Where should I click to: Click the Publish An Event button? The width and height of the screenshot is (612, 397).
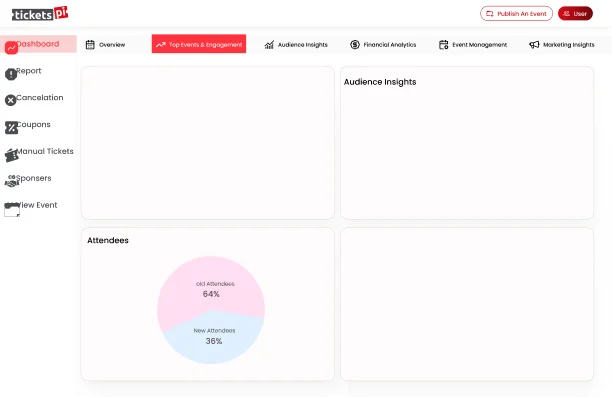(x=516, y=14)
